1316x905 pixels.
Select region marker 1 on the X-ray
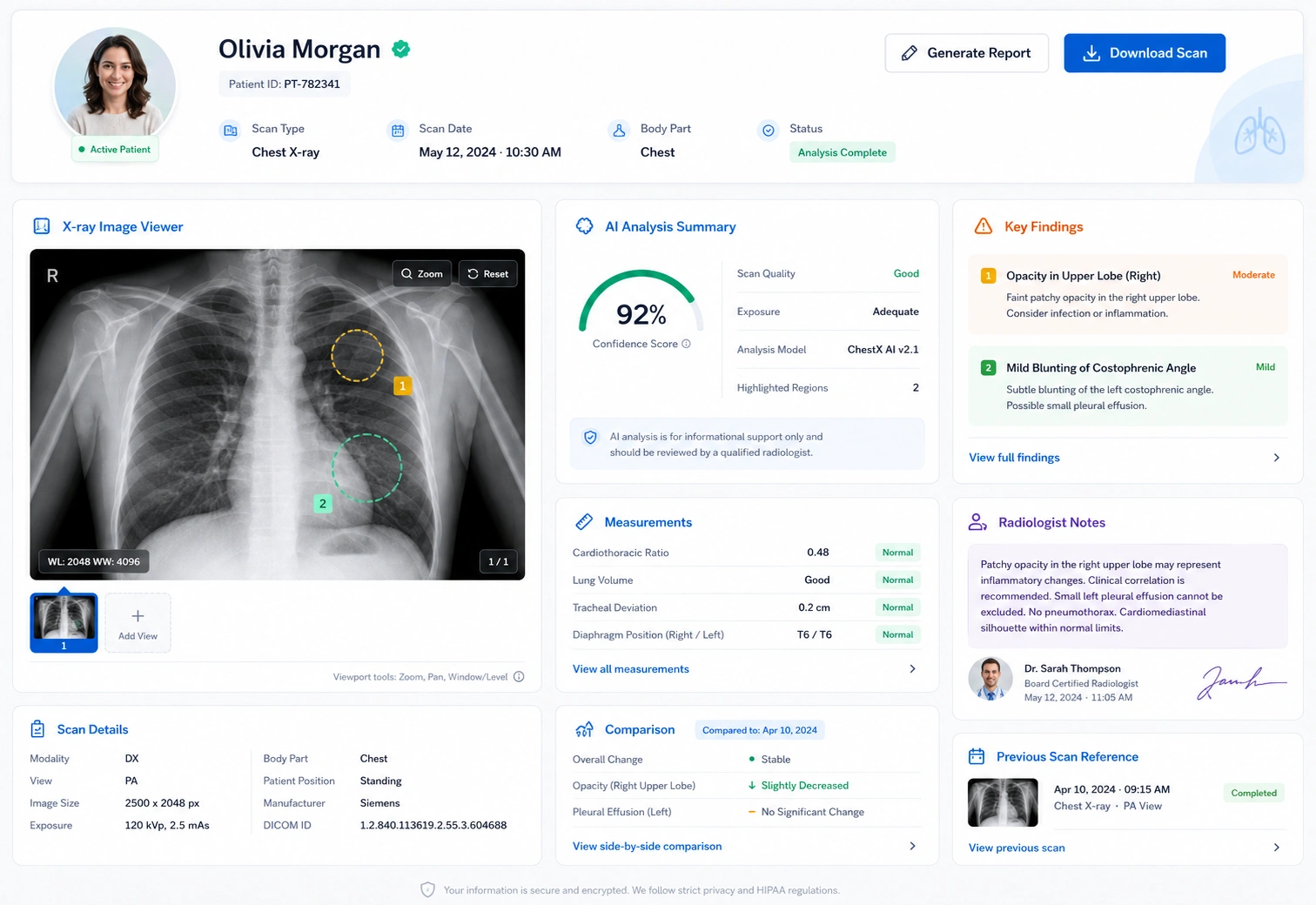pyautogui.click(x=402, y=385)
